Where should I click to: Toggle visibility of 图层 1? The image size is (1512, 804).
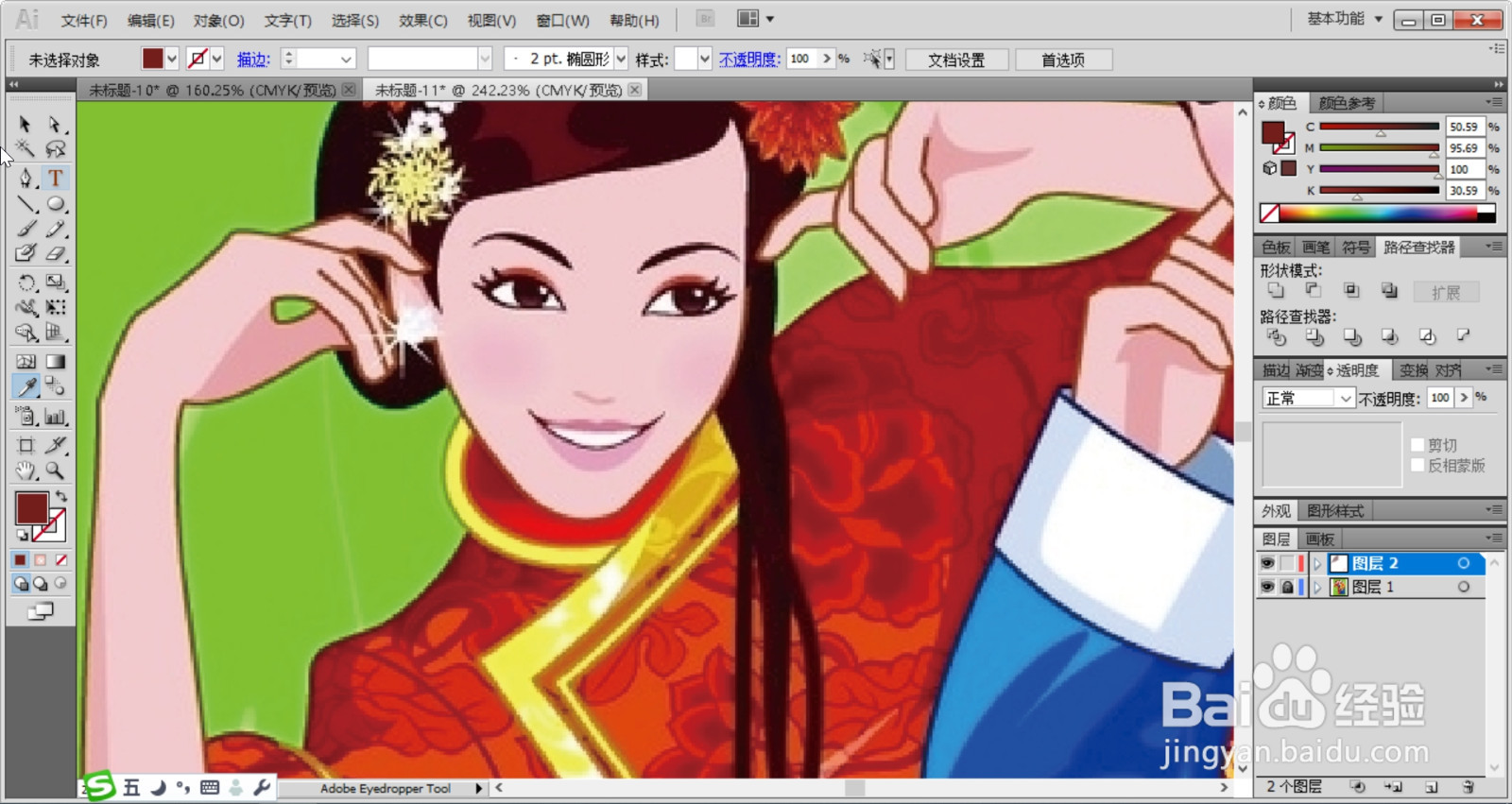(x=1267, y=587)
